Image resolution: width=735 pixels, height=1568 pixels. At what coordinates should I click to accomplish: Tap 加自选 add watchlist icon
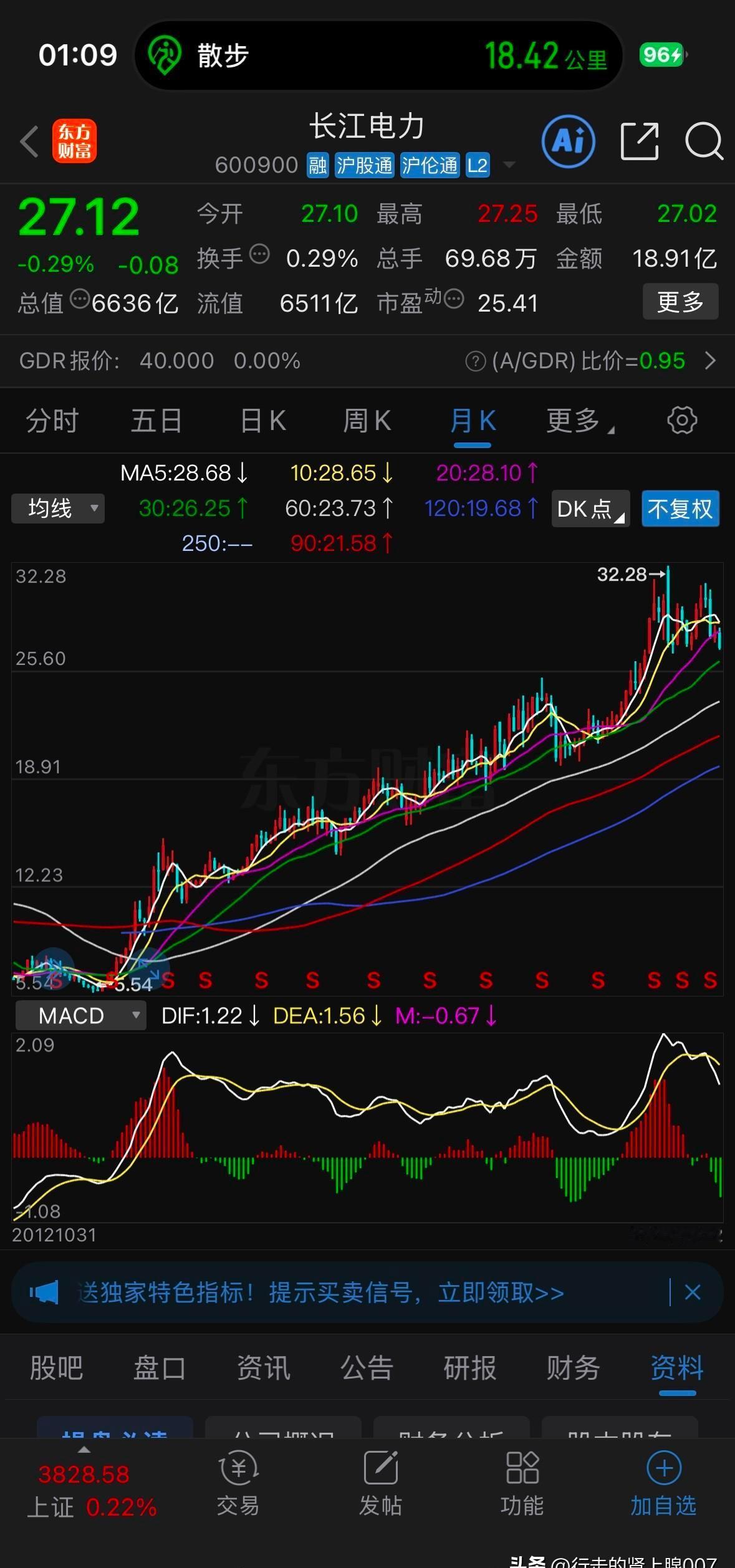point(663,1484)
